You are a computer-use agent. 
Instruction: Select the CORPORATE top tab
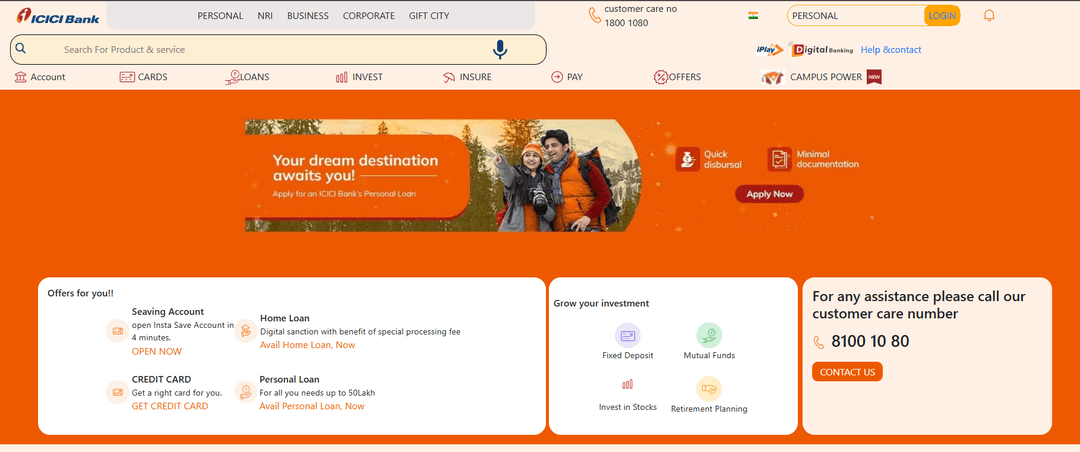(369, 15)
